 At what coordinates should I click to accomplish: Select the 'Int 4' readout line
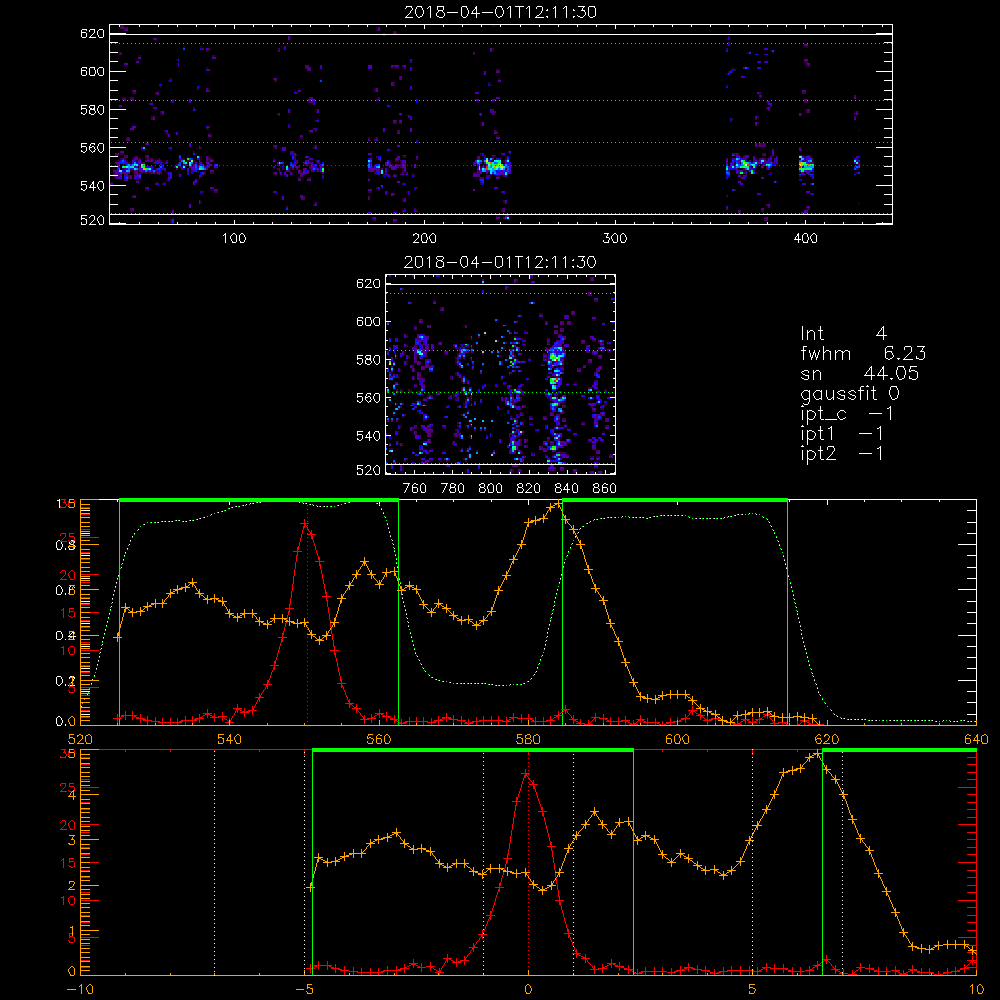point(843,334)
